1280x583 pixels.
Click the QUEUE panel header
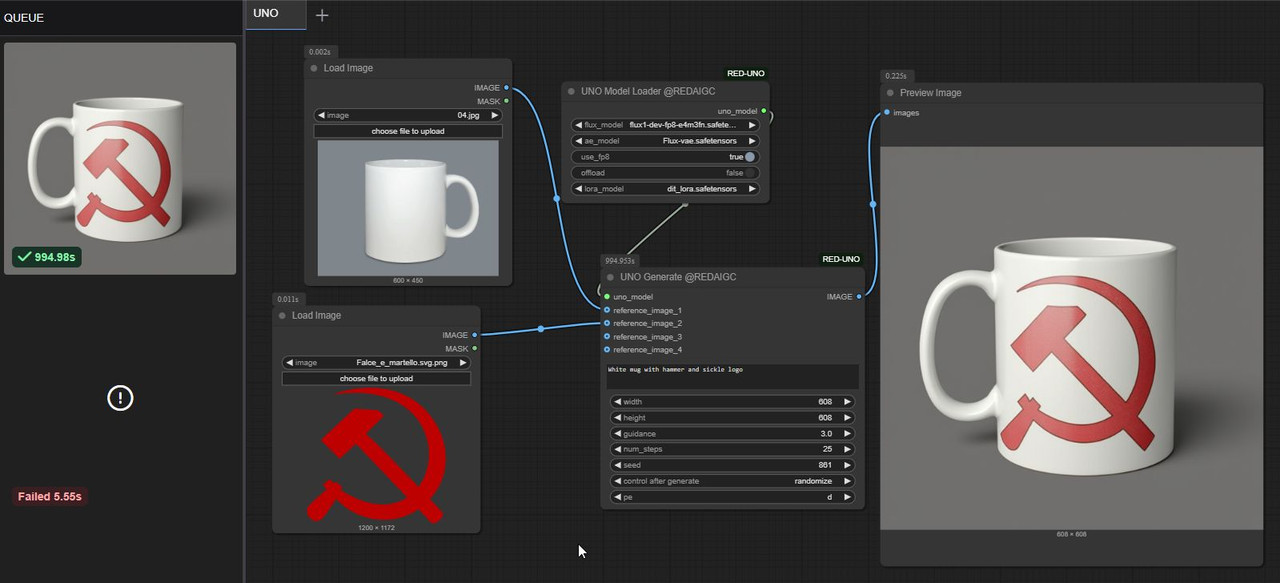point(24,18)
